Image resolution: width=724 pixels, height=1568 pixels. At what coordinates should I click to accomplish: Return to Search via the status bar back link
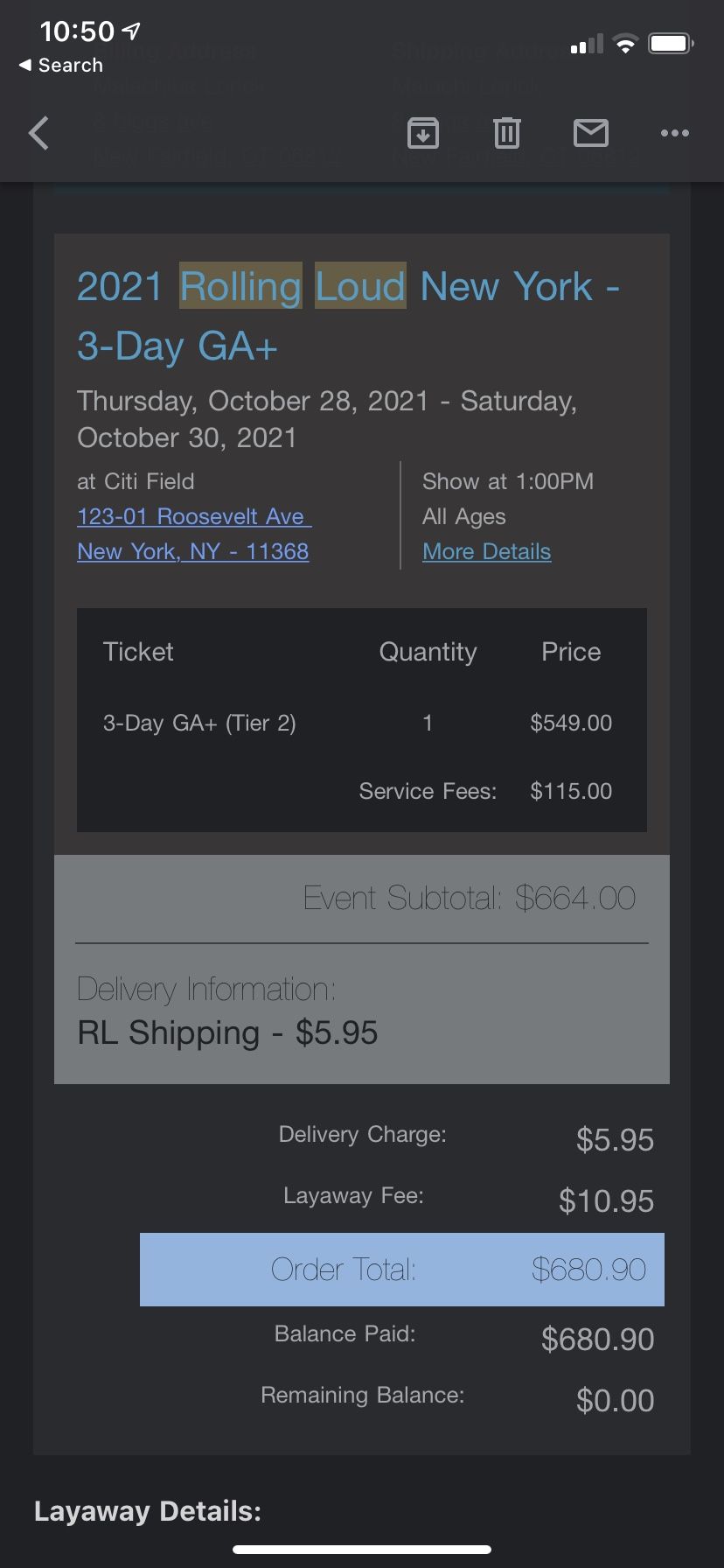(x=61, y=66)
